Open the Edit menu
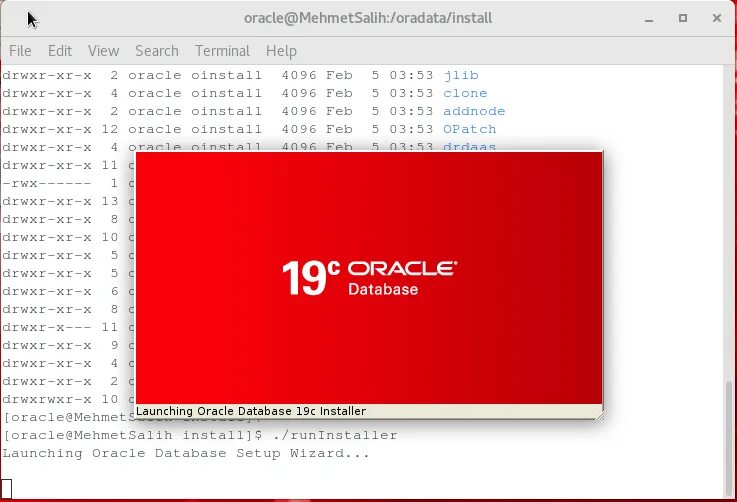Image resolution: width=737 pixels, height=502 pixels. (x=60, y=51)
